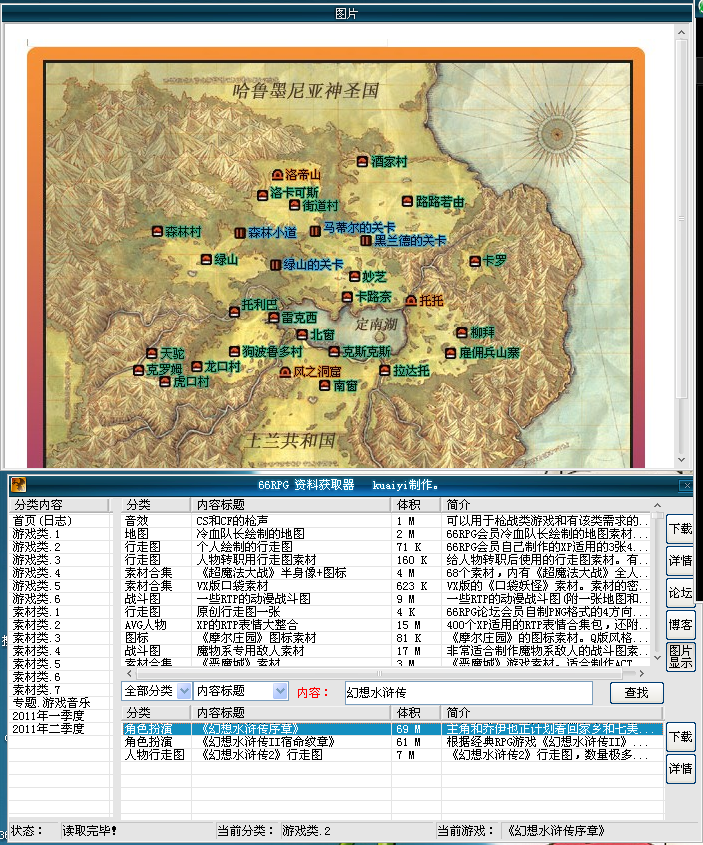Click the 马蒂尔的关卡 gate icon
Viewport: 703px width, 845px height.
[x=315, y=231]
